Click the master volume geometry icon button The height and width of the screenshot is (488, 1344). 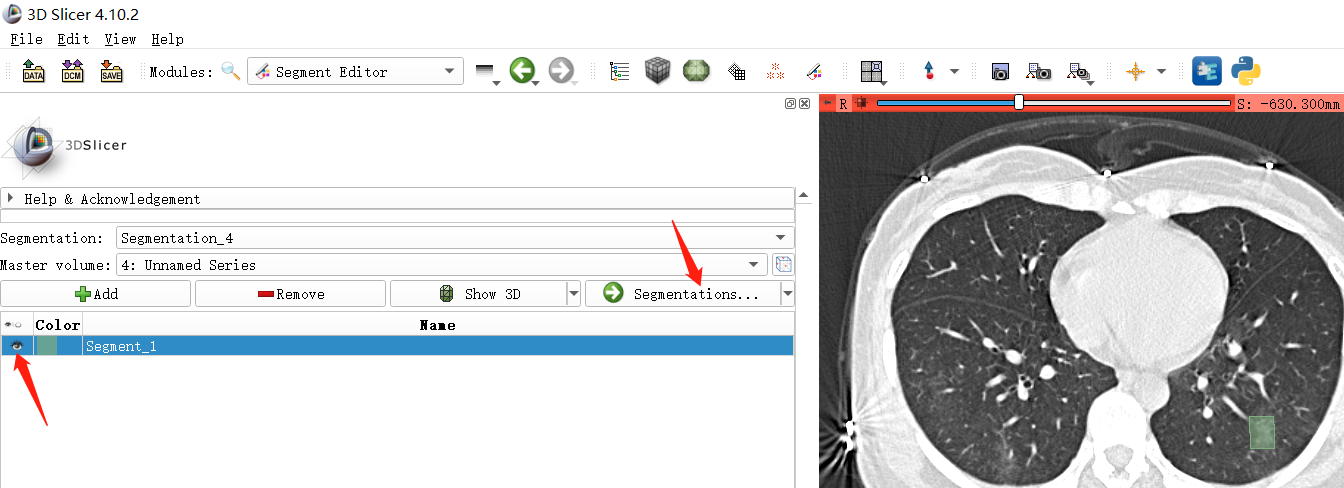783,265
